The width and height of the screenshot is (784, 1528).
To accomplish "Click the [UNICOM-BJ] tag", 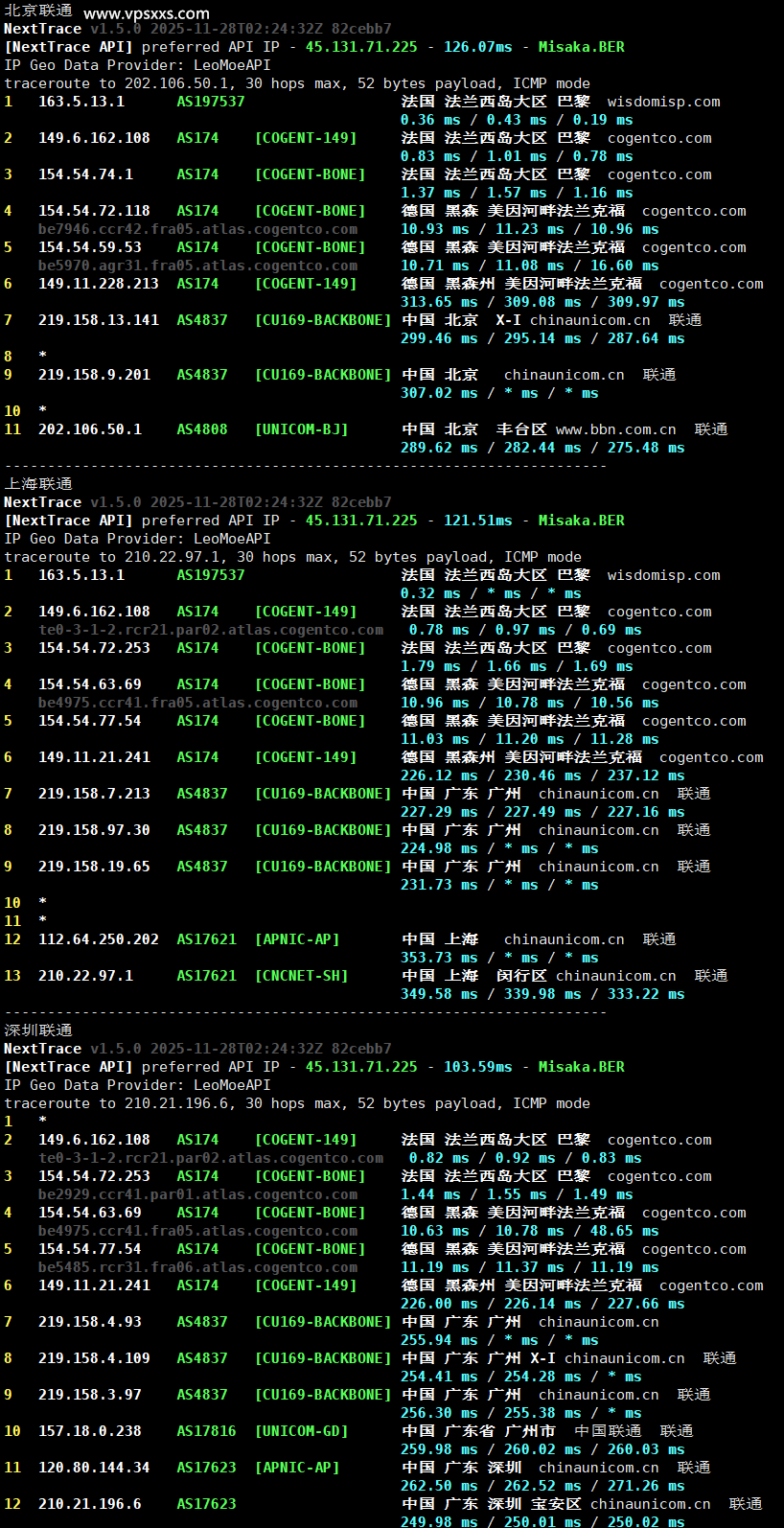I will [301, 429].
